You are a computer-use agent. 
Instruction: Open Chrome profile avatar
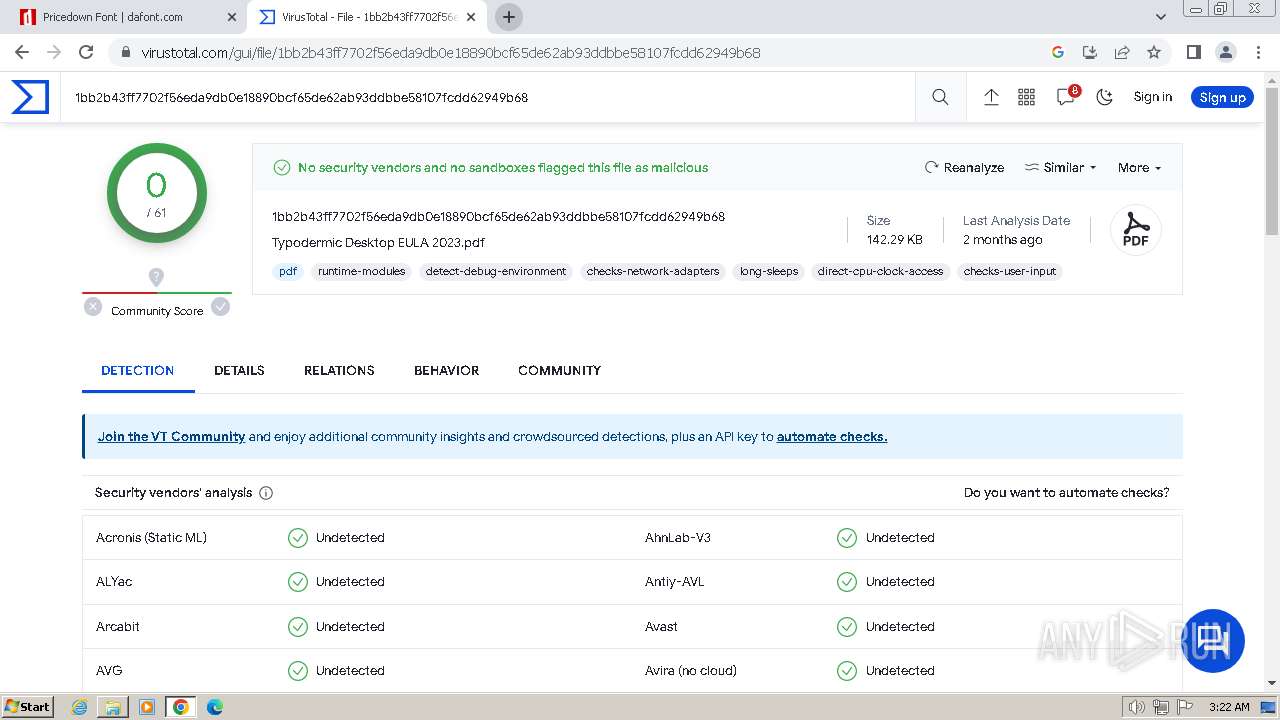(x=1226, y=52)
